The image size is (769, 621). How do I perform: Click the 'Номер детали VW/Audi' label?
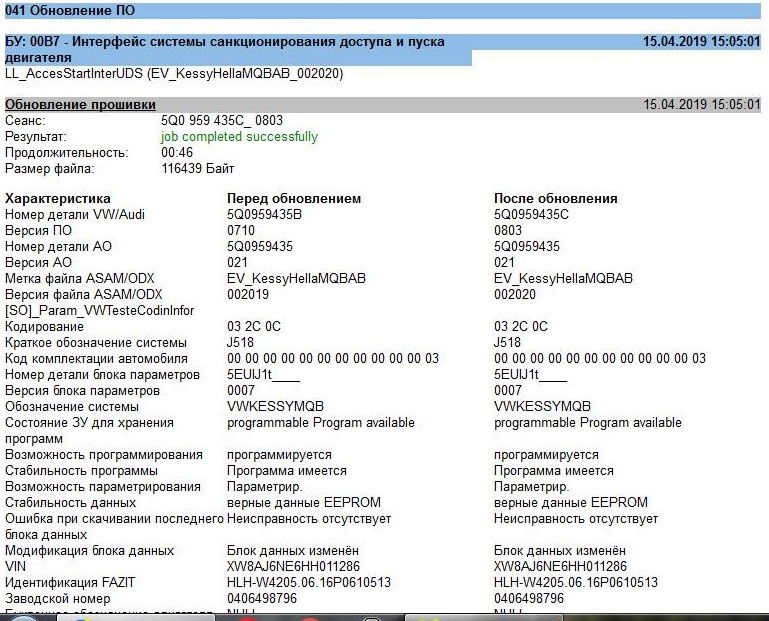click(75, 214)
